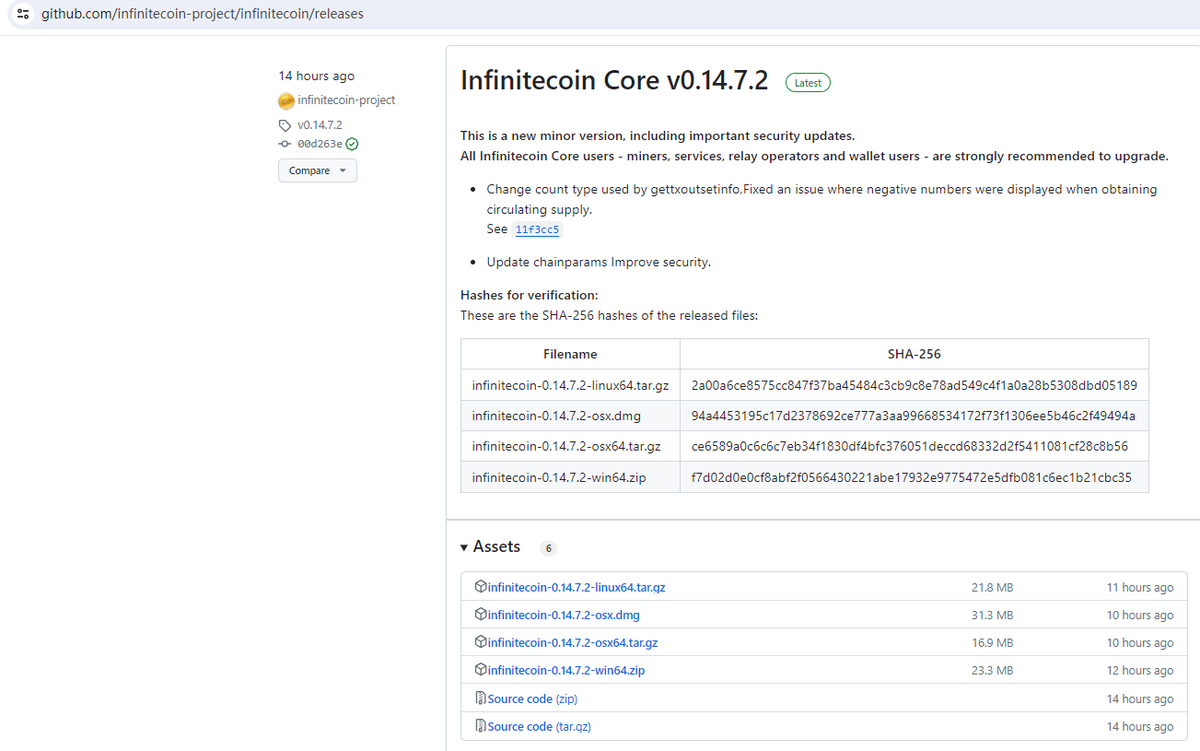
Task: Click the hash starting with 2a00a6ce
Action: (x=914, y=385)
